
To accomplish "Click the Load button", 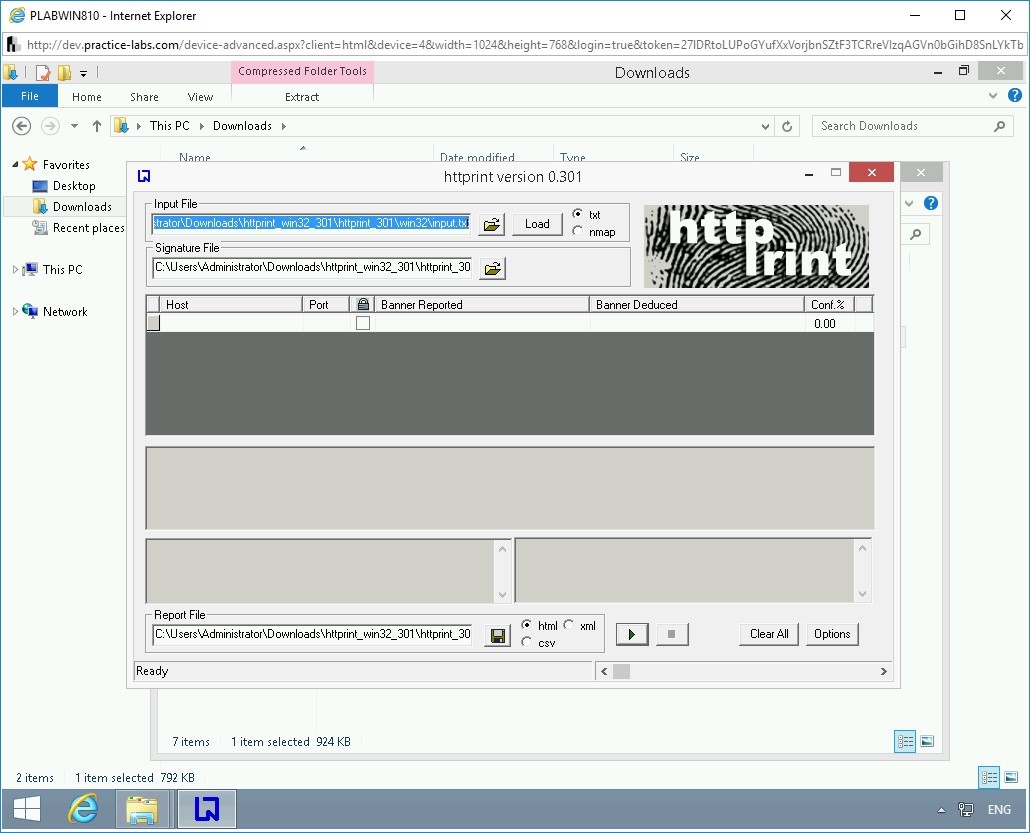I will pyautogui.click(x=537, y=224).
